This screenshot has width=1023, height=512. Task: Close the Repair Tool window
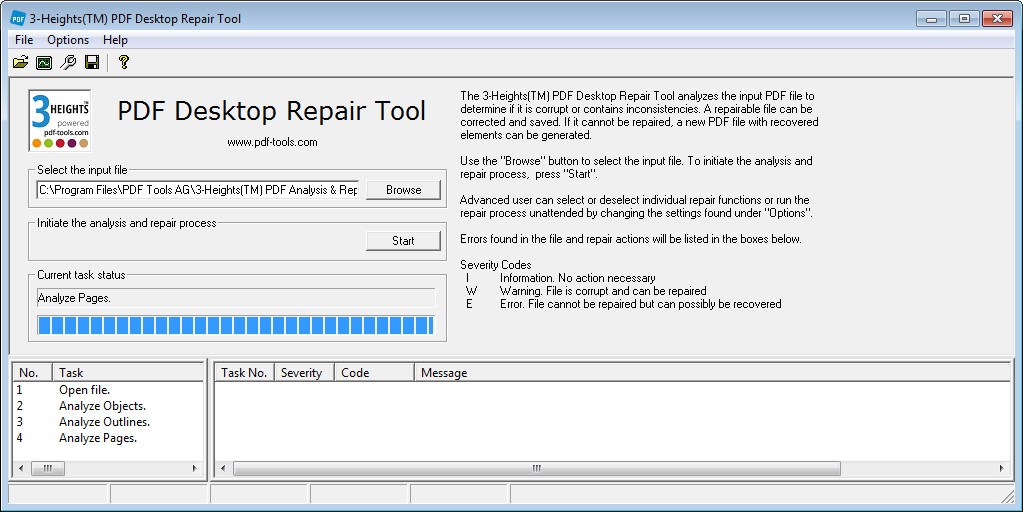tap(997, 18)
